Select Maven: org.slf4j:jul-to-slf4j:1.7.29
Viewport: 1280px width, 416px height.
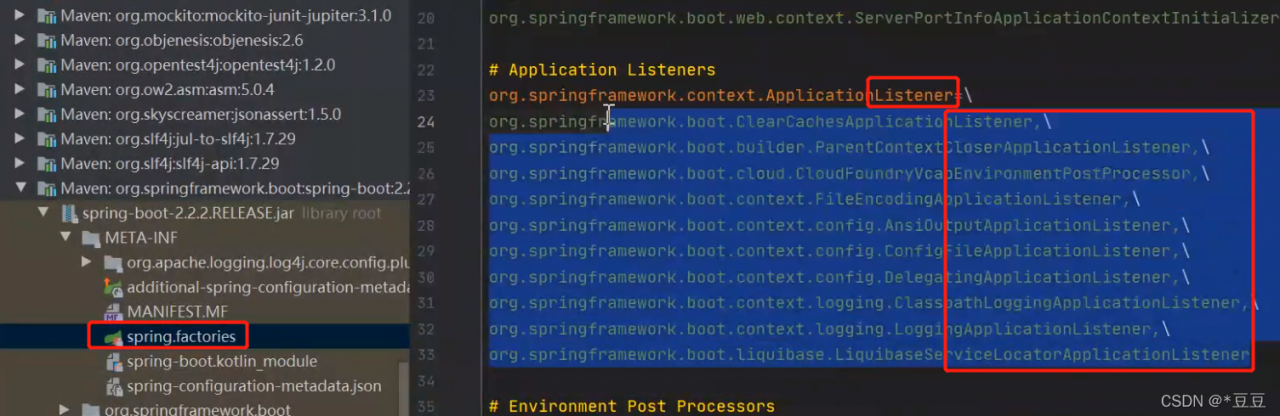point(177,139)
